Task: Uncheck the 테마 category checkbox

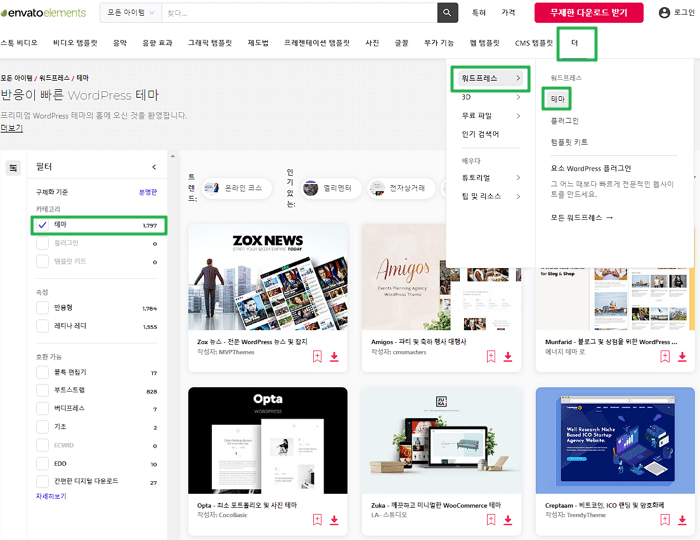Action: pos(42,225)
